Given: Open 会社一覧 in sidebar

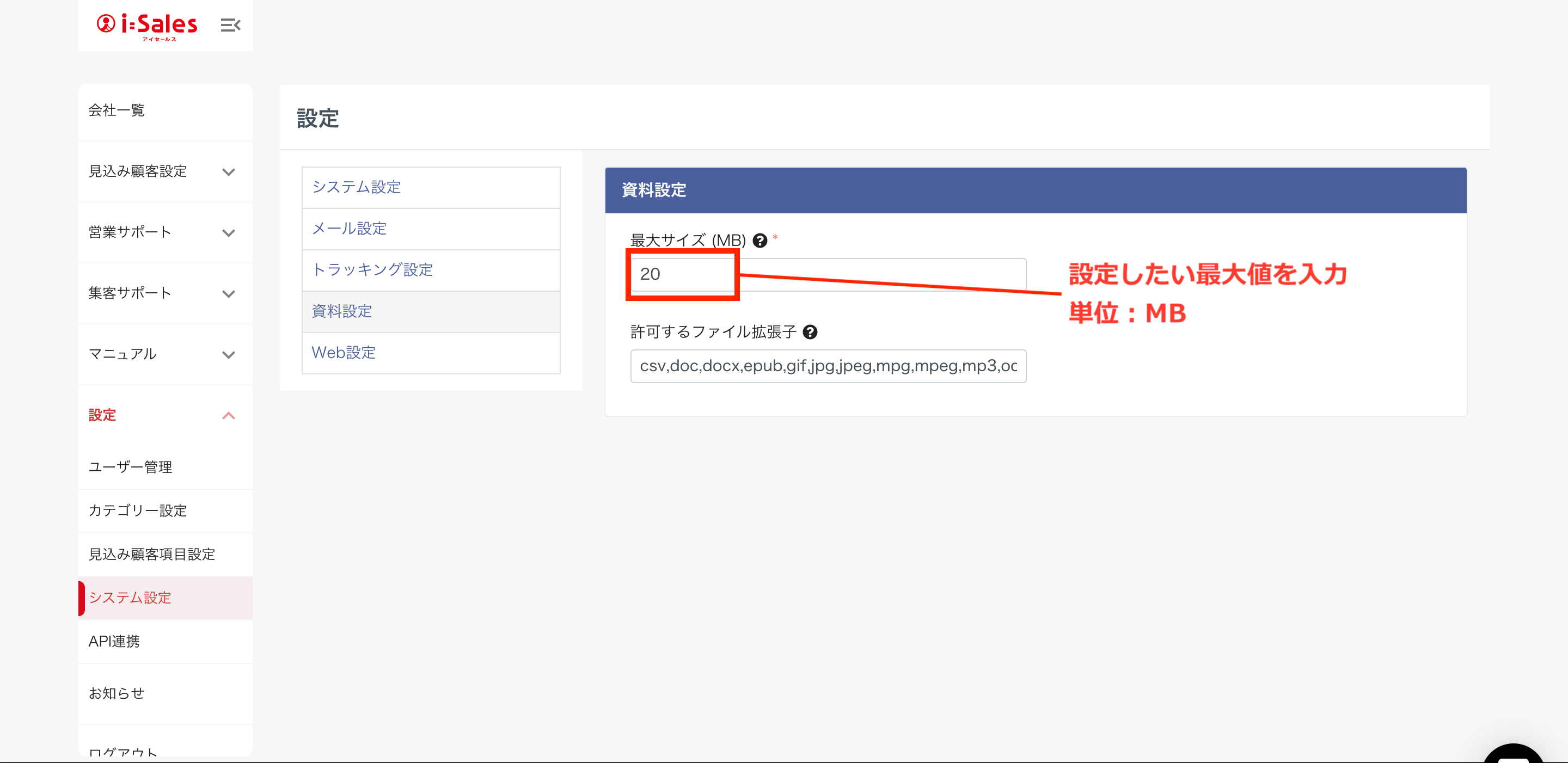Looking at the screenshot, I should 117,110.
